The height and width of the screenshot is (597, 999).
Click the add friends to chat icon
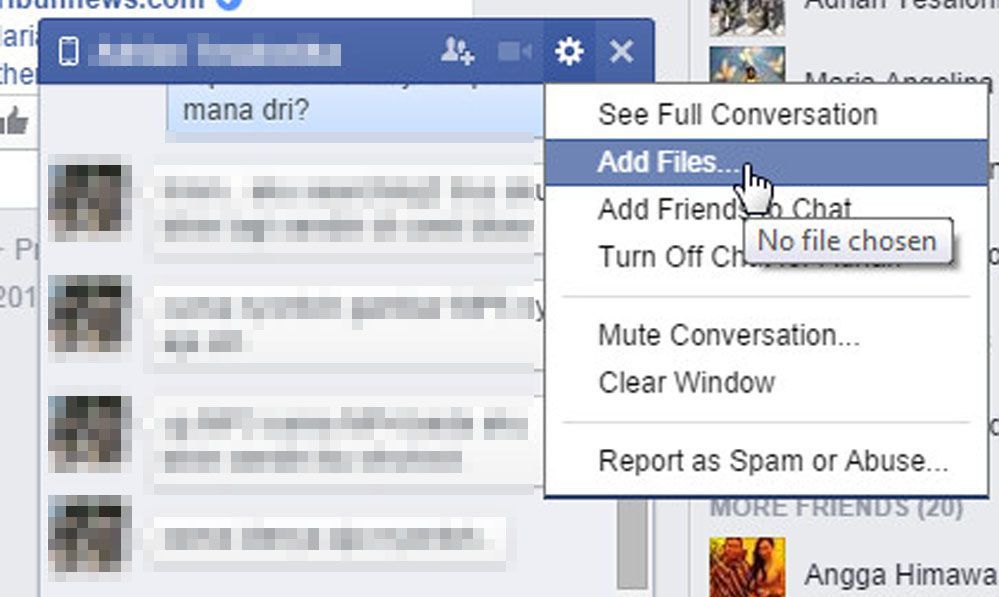457,51
